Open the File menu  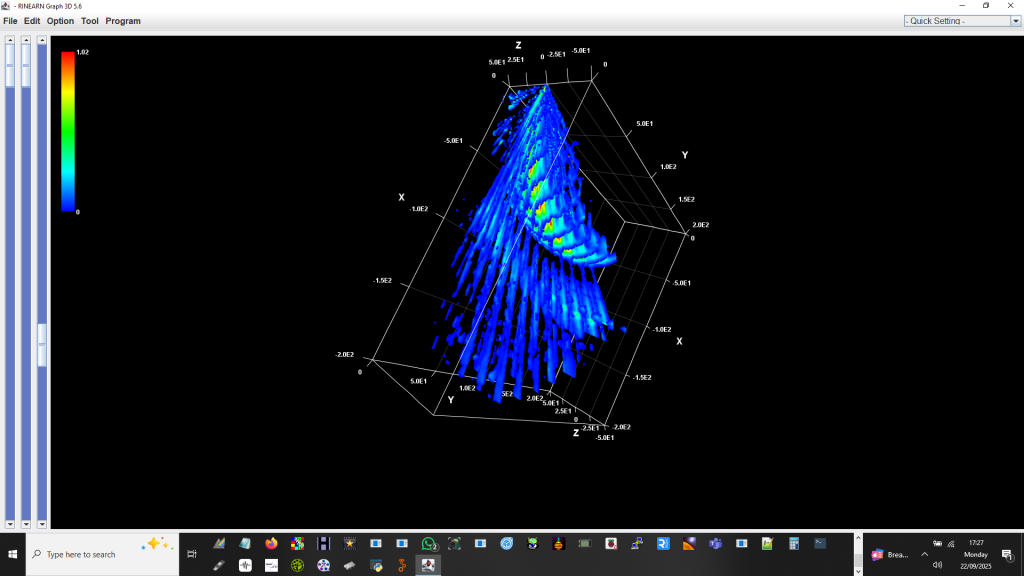tap(10, 21)
